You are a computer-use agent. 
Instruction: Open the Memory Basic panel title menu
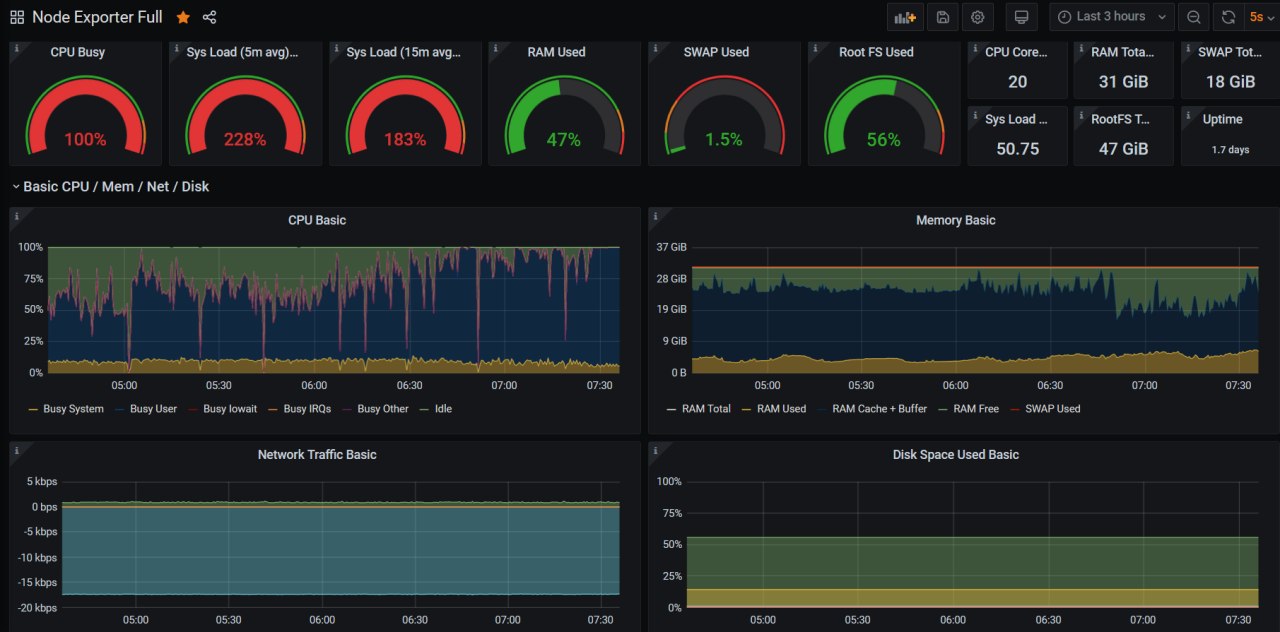point(956,220)
